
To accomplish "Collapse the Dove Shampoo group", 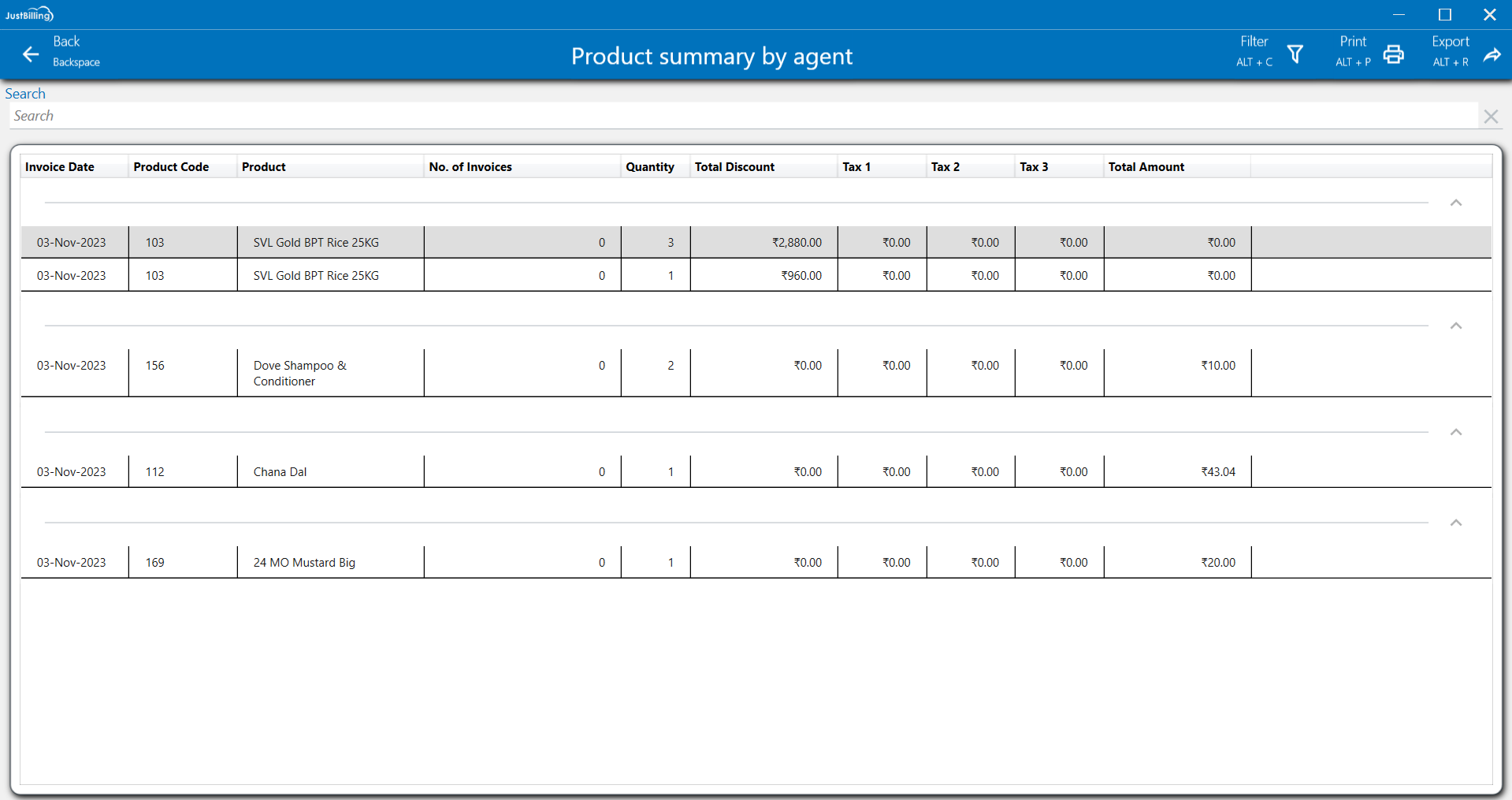I will 1455,326.
